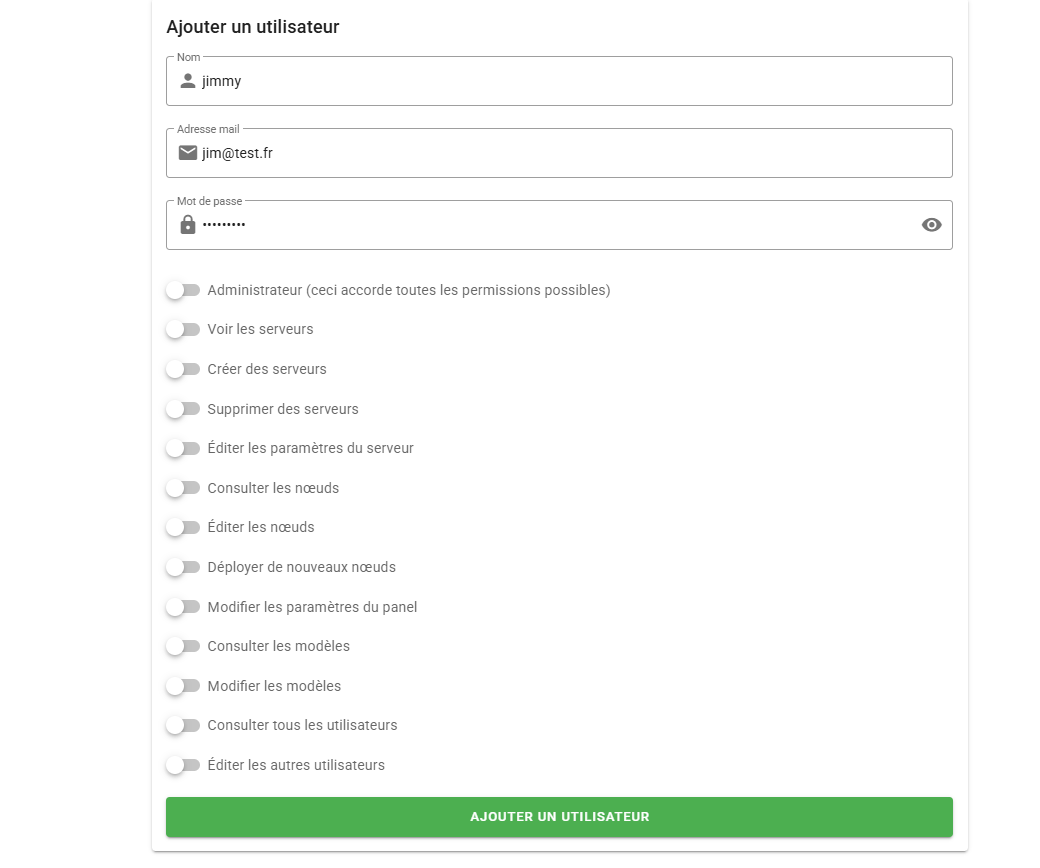Enable Créer des serveurs
Viewport: 1040px width, 868px height.
pos(183,369)
